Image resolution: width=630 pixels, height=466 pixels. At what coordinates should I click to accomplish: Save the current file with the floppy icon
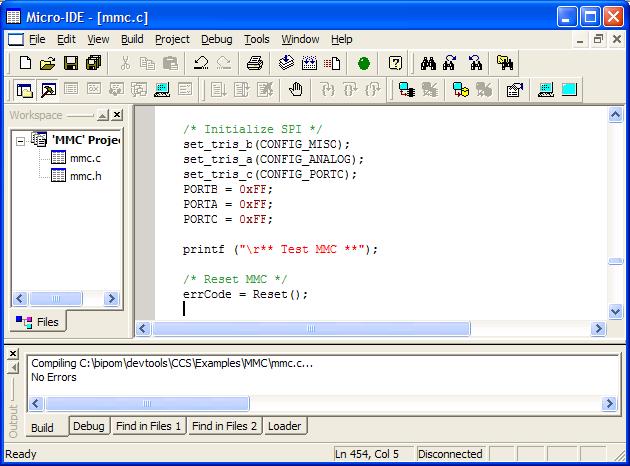tap(71, 63)
